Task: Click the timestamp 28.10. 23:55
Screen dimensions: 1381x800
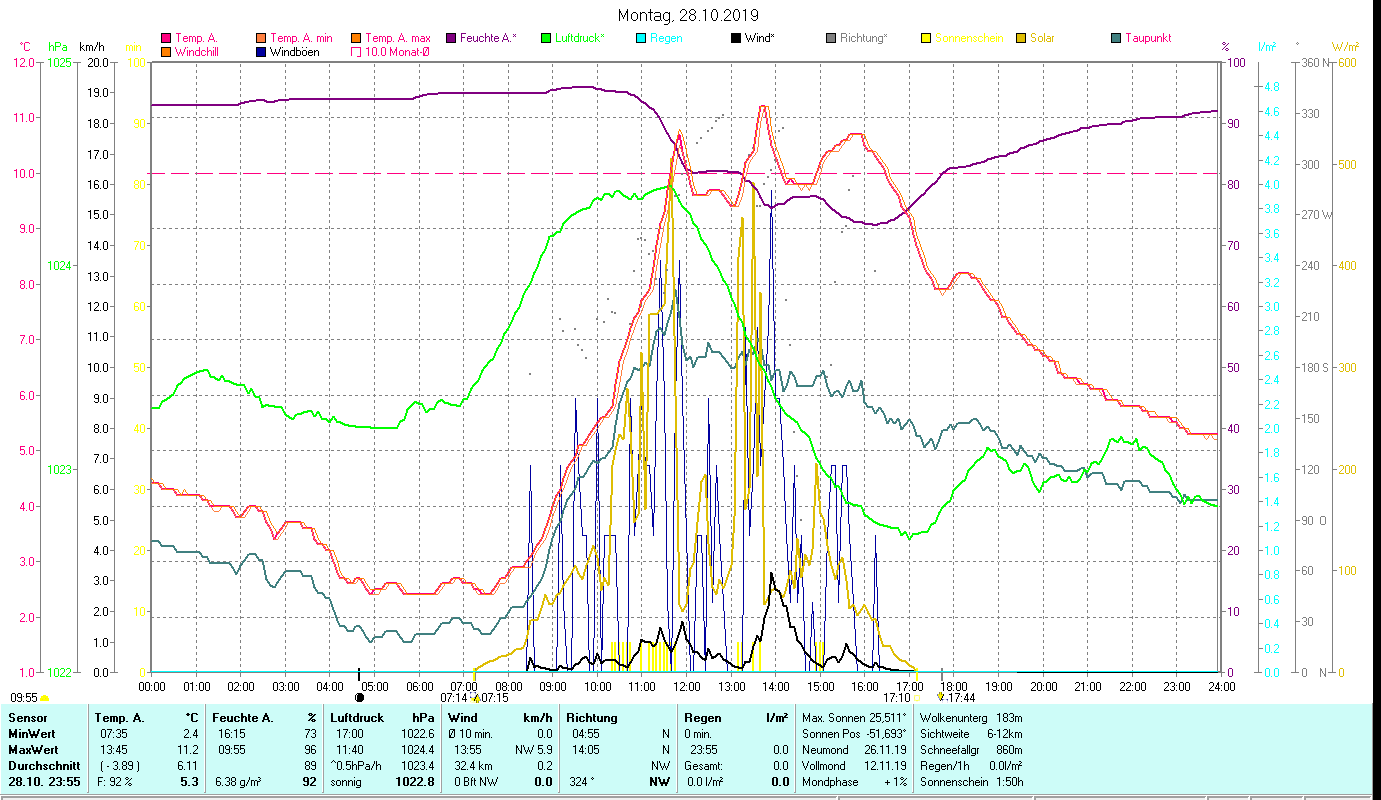Action: 44,781
